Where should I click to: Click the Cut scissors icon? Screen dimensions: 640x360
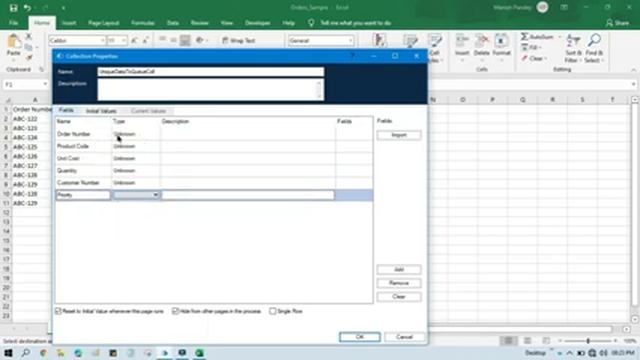[29, 37]
